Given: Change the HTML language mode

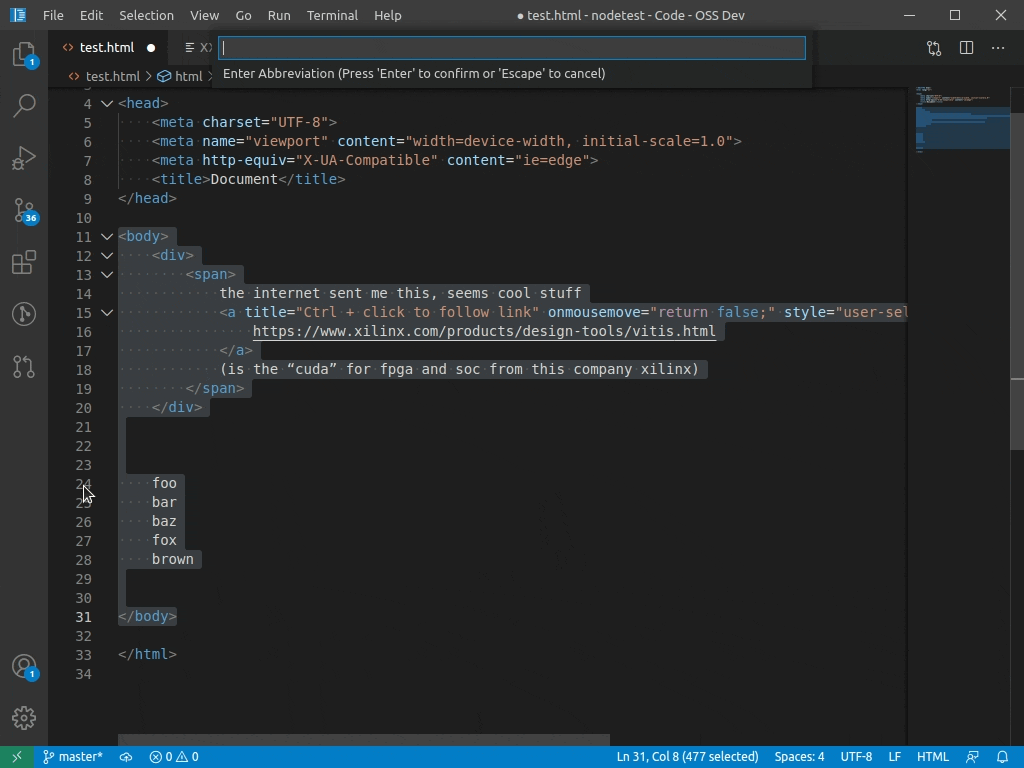Looking at the screenshot, I should click(x=933, y=757).
